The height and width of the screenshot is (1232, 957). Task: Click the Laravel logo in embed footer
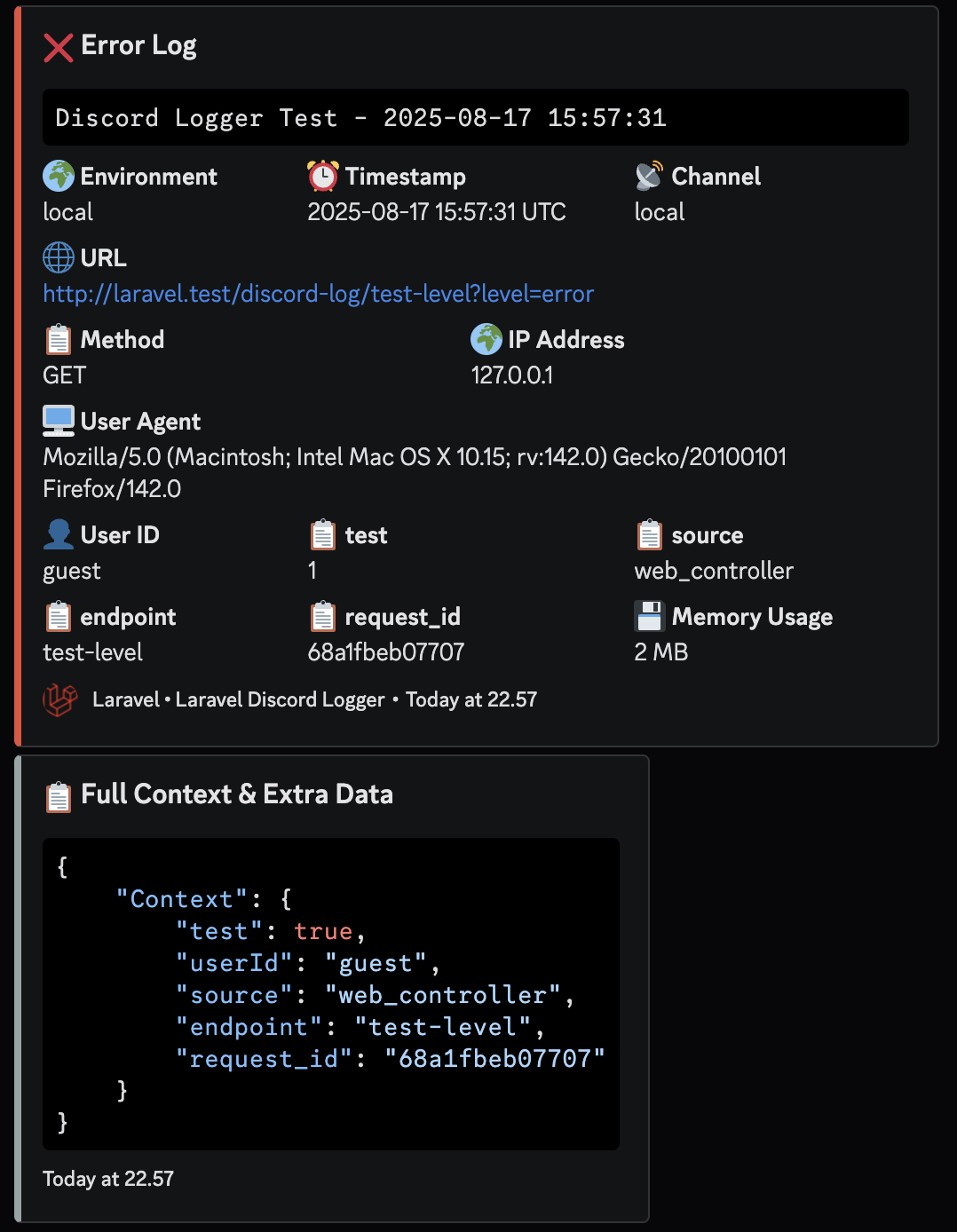[60, 700]
